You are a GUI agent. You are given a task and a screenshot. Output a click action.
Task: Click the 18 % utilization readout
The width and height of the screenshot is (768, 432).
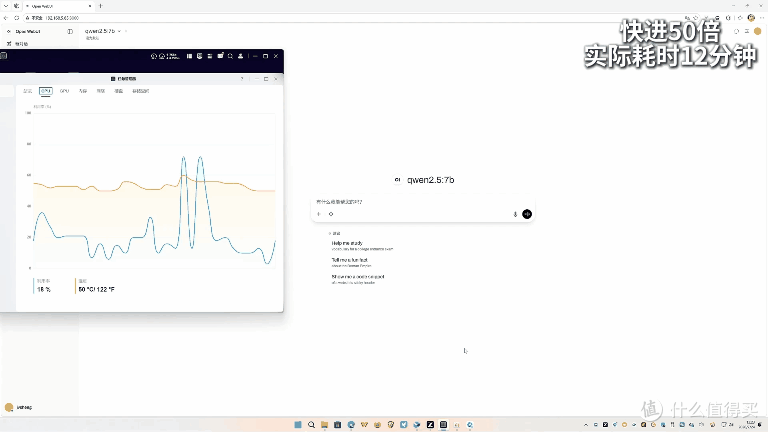tap(44, 289)
